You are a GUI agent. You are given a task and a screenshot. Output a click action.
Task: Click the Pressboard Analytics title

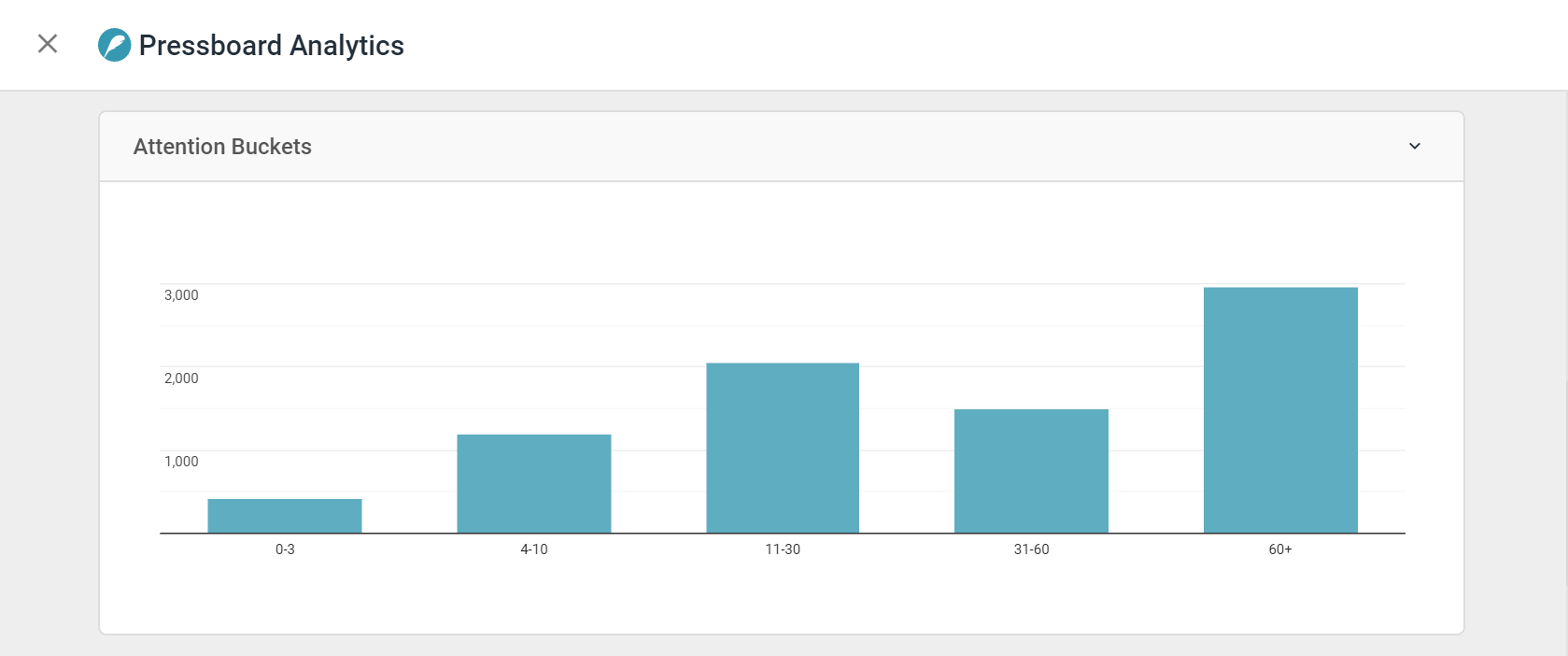[x=272, y=45]
